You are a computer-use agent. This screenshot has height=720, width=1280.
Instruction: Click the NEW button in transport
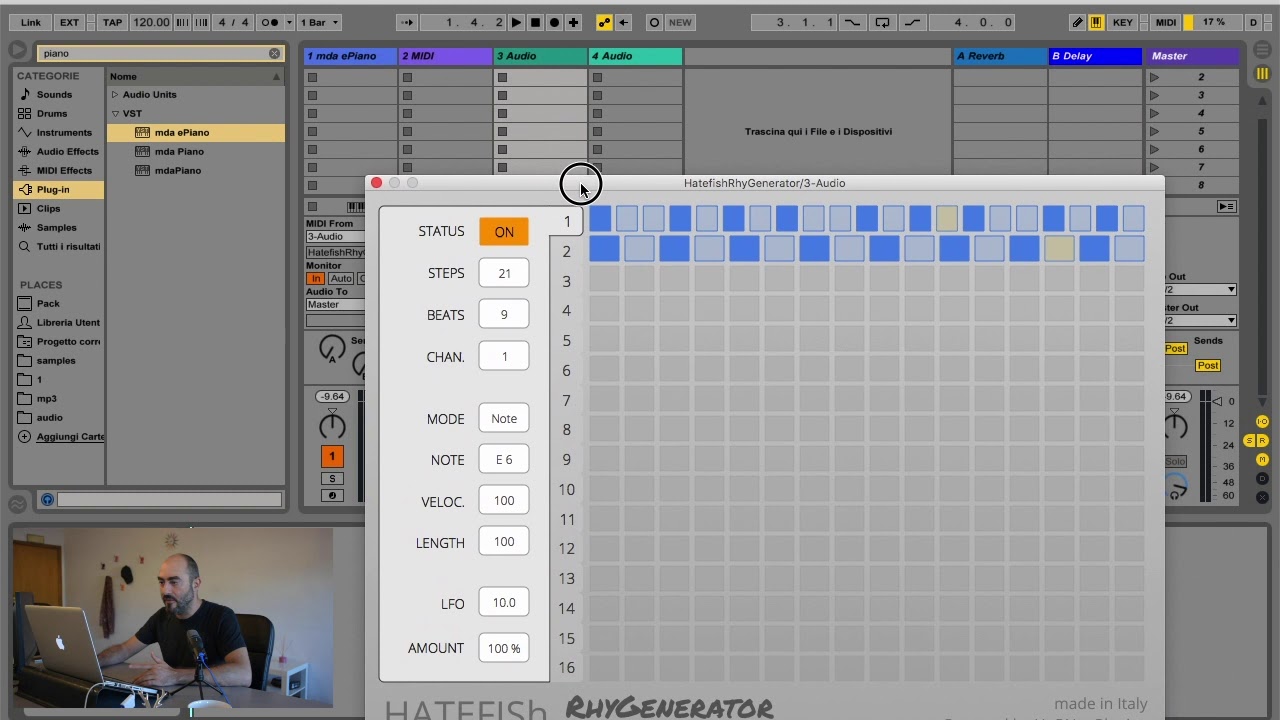coord(680,22)
